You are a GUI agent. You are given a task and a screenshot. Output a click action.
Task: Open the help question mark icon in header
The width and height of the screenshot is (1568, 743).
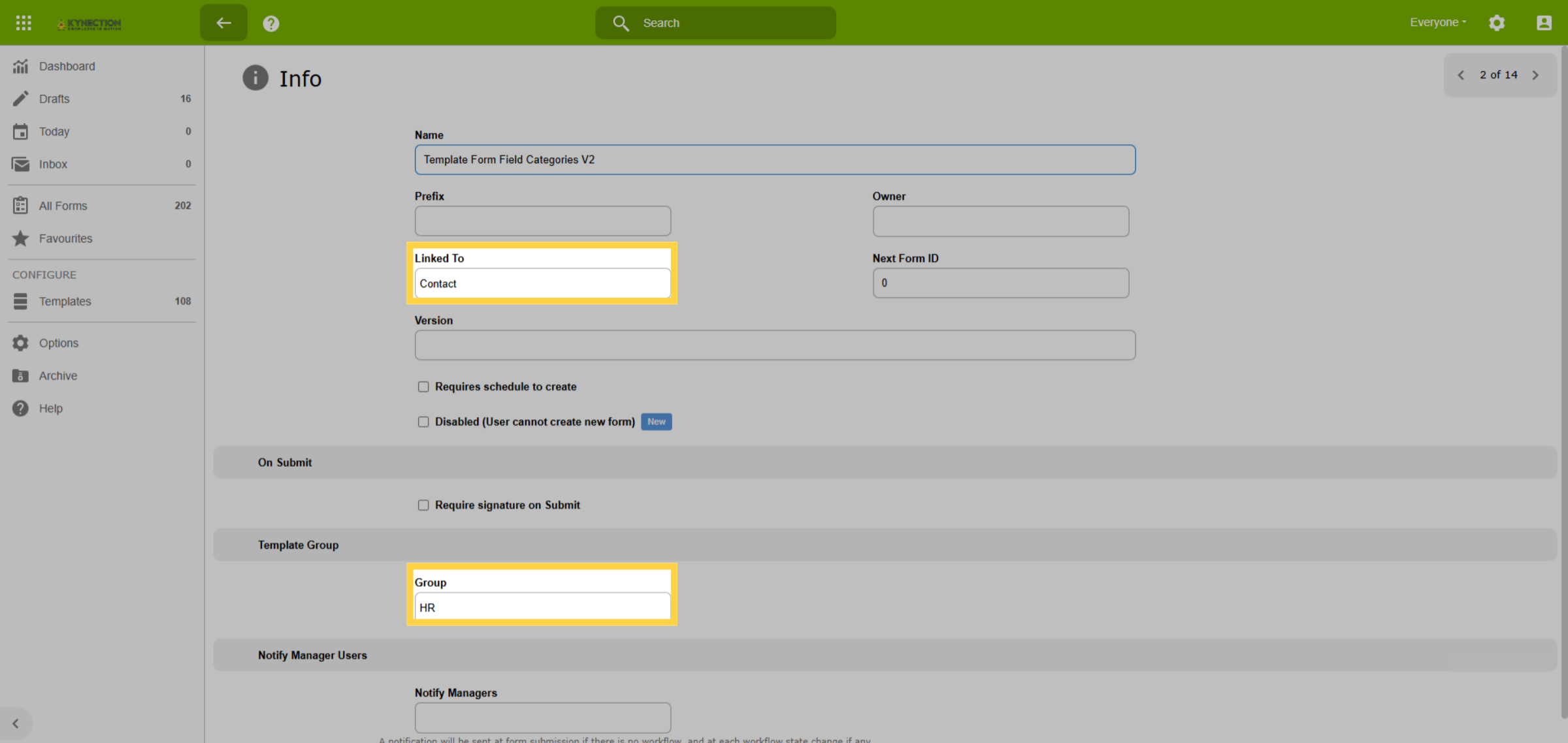(x=270, y=24)
